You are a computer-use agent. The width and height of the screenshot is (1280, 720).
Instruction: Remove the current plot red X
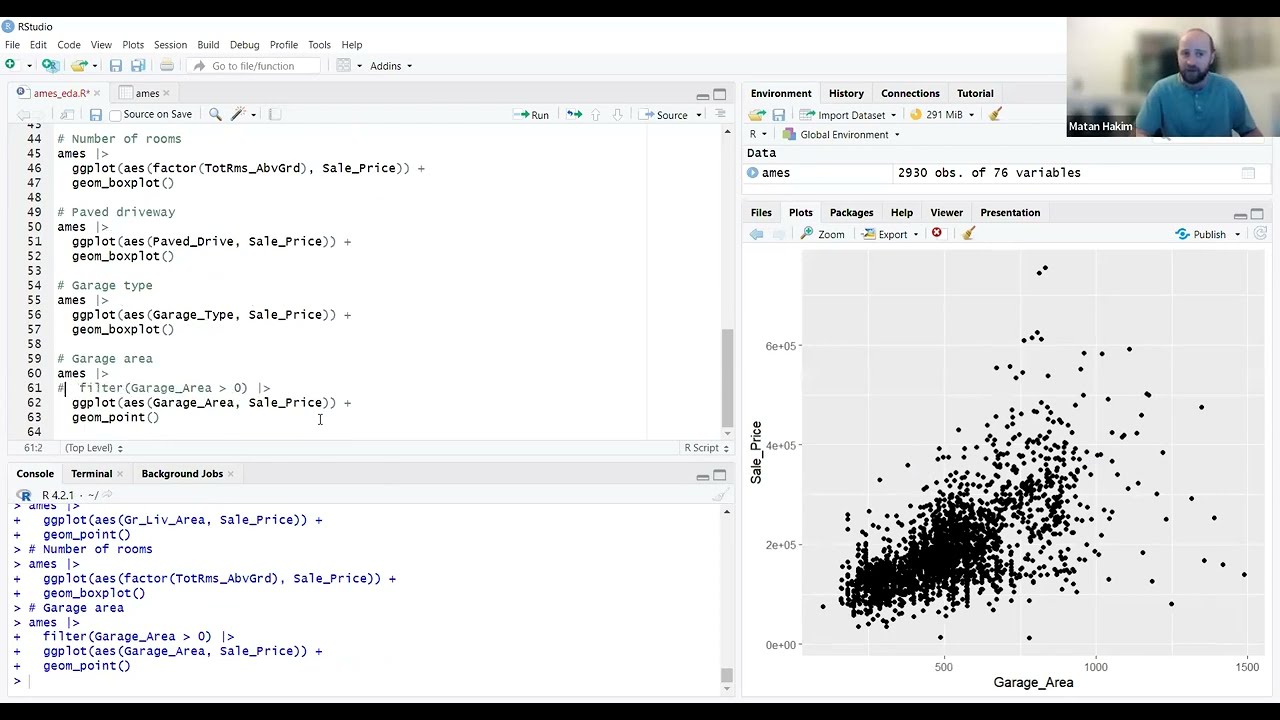[x=937, y=234]
